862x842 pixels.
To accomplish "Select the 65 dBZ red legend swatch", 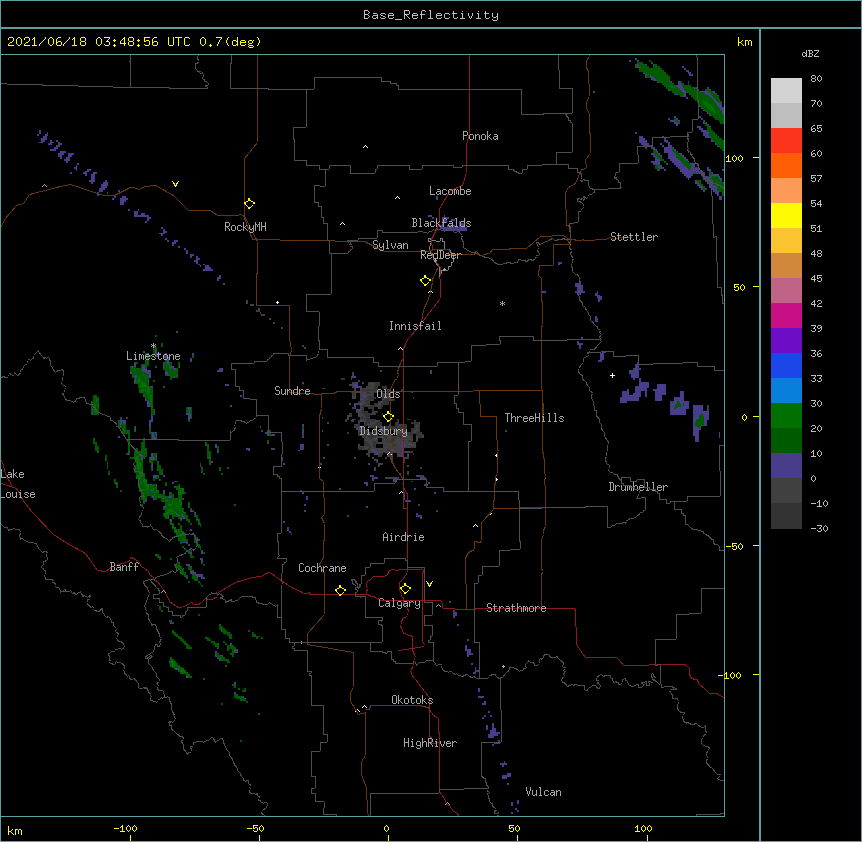I will click(786, 140).
